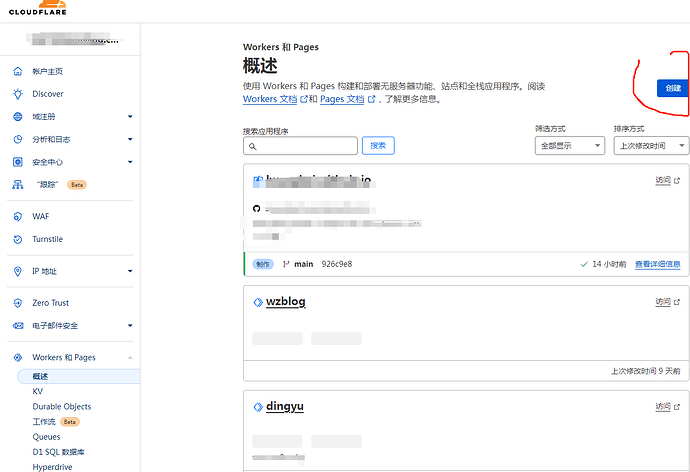Open the dingyu project link

click(x=285, y=406)
